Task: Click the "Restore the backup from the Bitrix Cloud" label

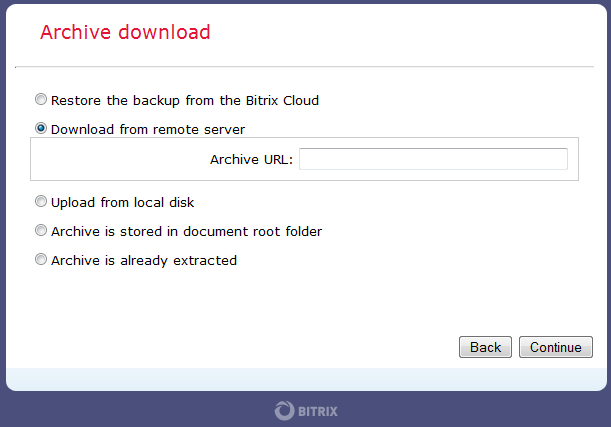Action: click(185, 101)
